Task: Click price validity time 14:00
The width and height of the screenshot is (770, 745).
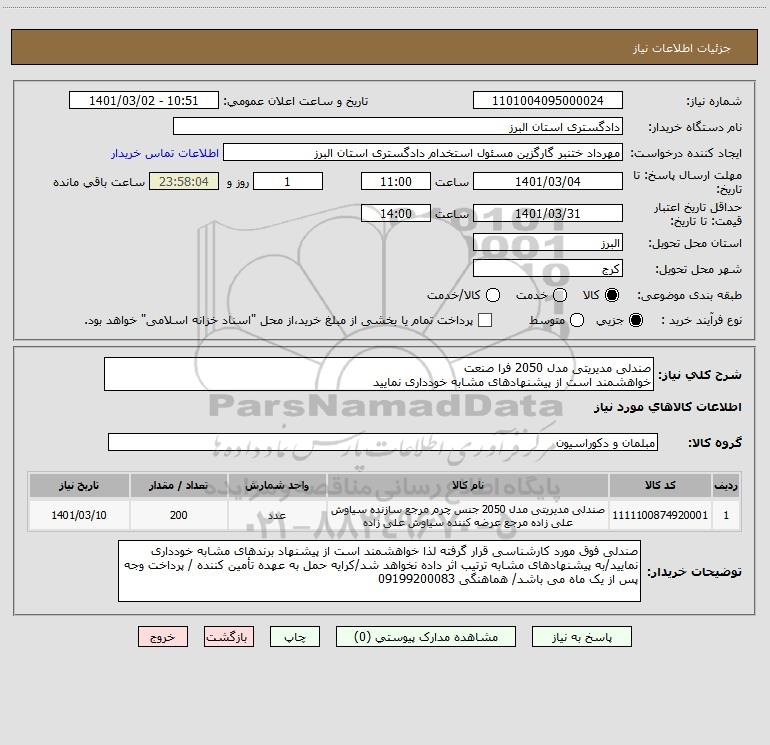Action: click(x=396, y=213)
